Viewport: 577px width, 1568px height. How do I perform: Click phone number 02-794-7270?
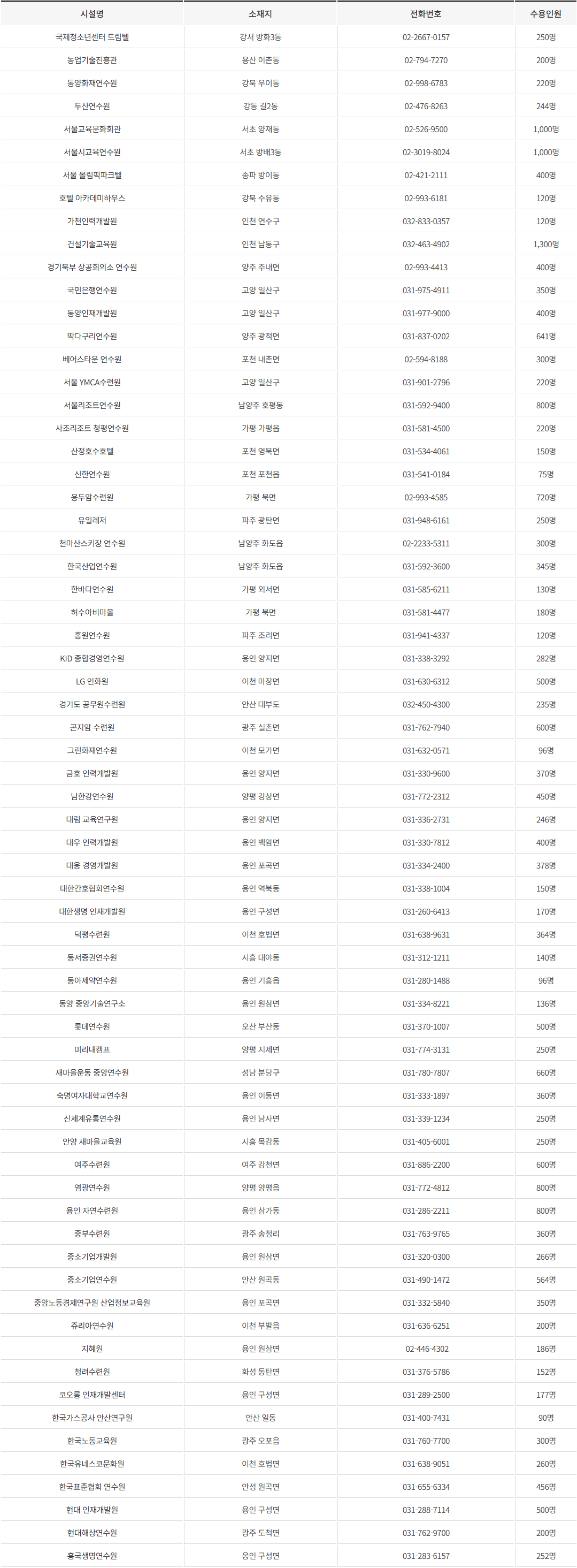[x=426, y=60]
